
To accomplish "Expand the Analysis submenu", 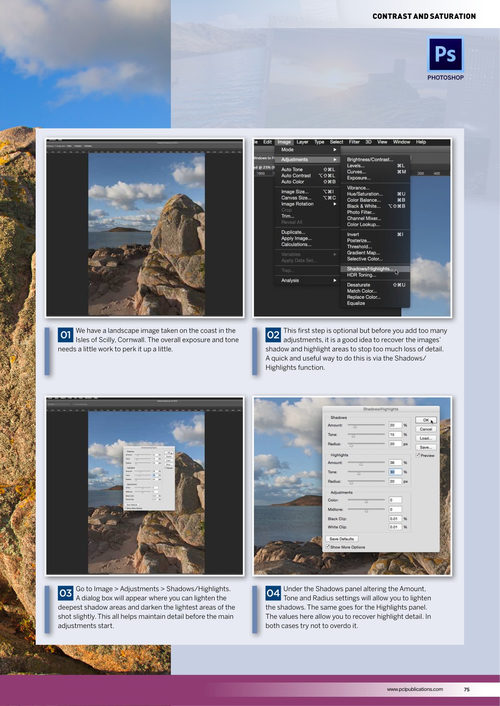I will [x=308, y=280].
